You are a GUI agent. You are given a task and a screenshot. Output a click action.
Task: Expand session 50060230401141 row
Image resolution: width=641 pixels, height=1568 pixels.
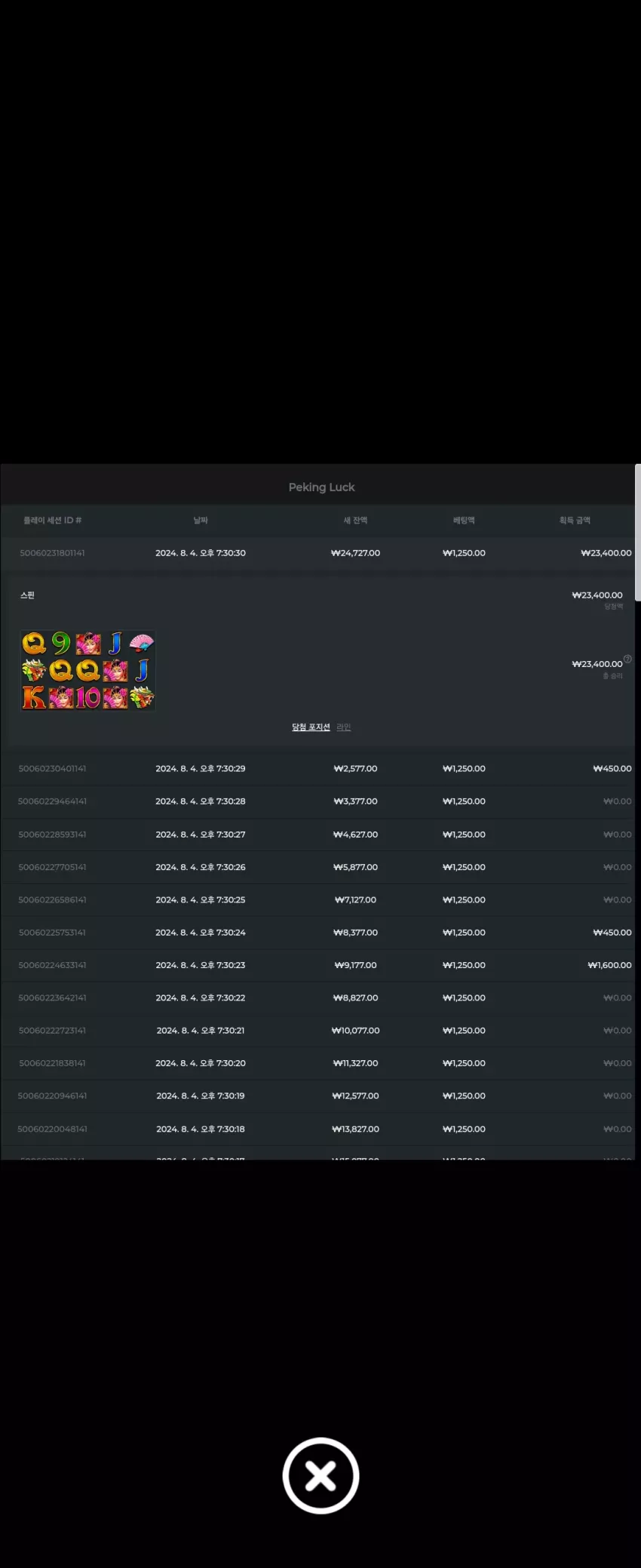[317, 768]
